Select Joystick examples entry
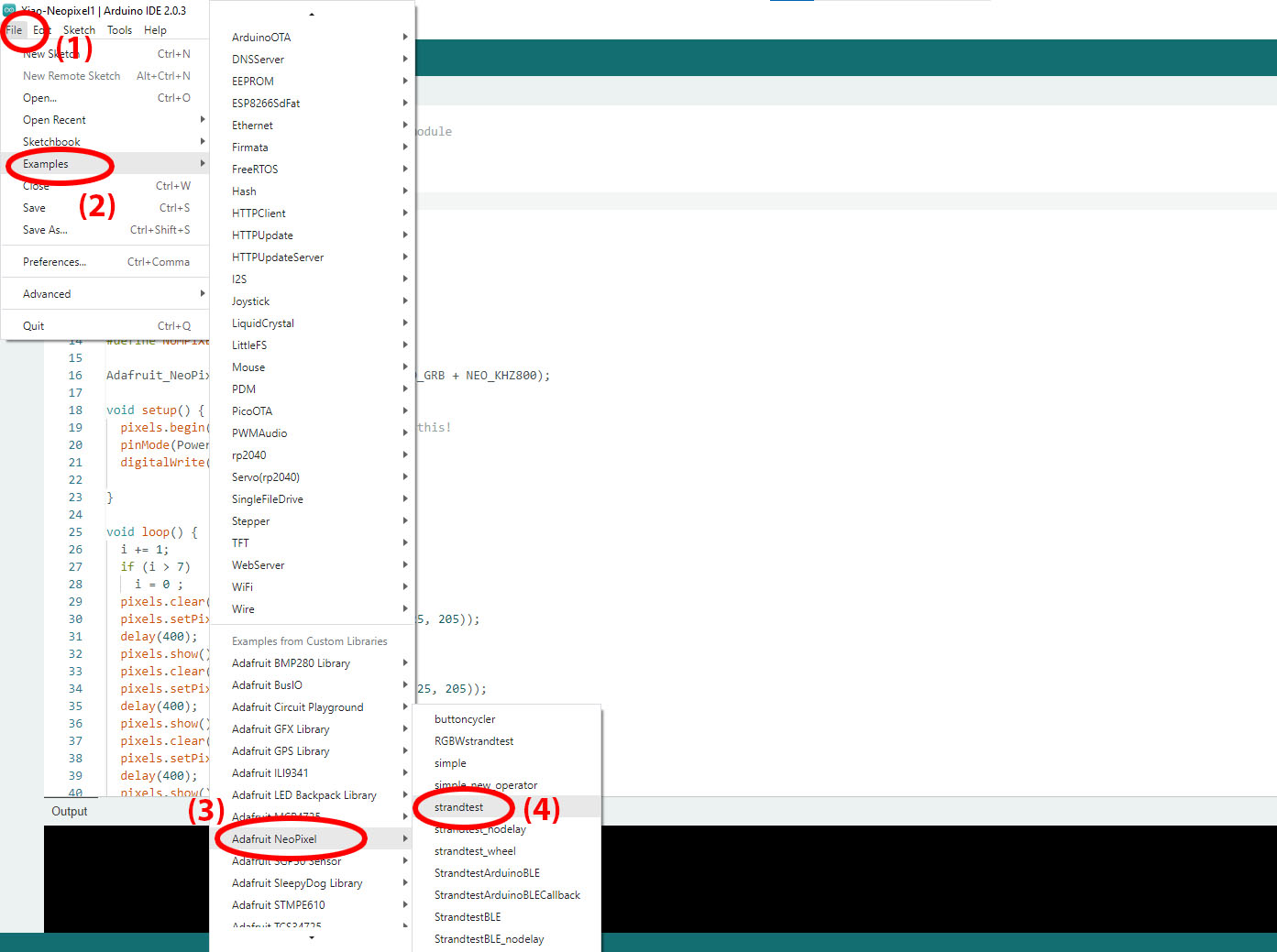This screenshot has width=1277, height=952. [312, 301]
